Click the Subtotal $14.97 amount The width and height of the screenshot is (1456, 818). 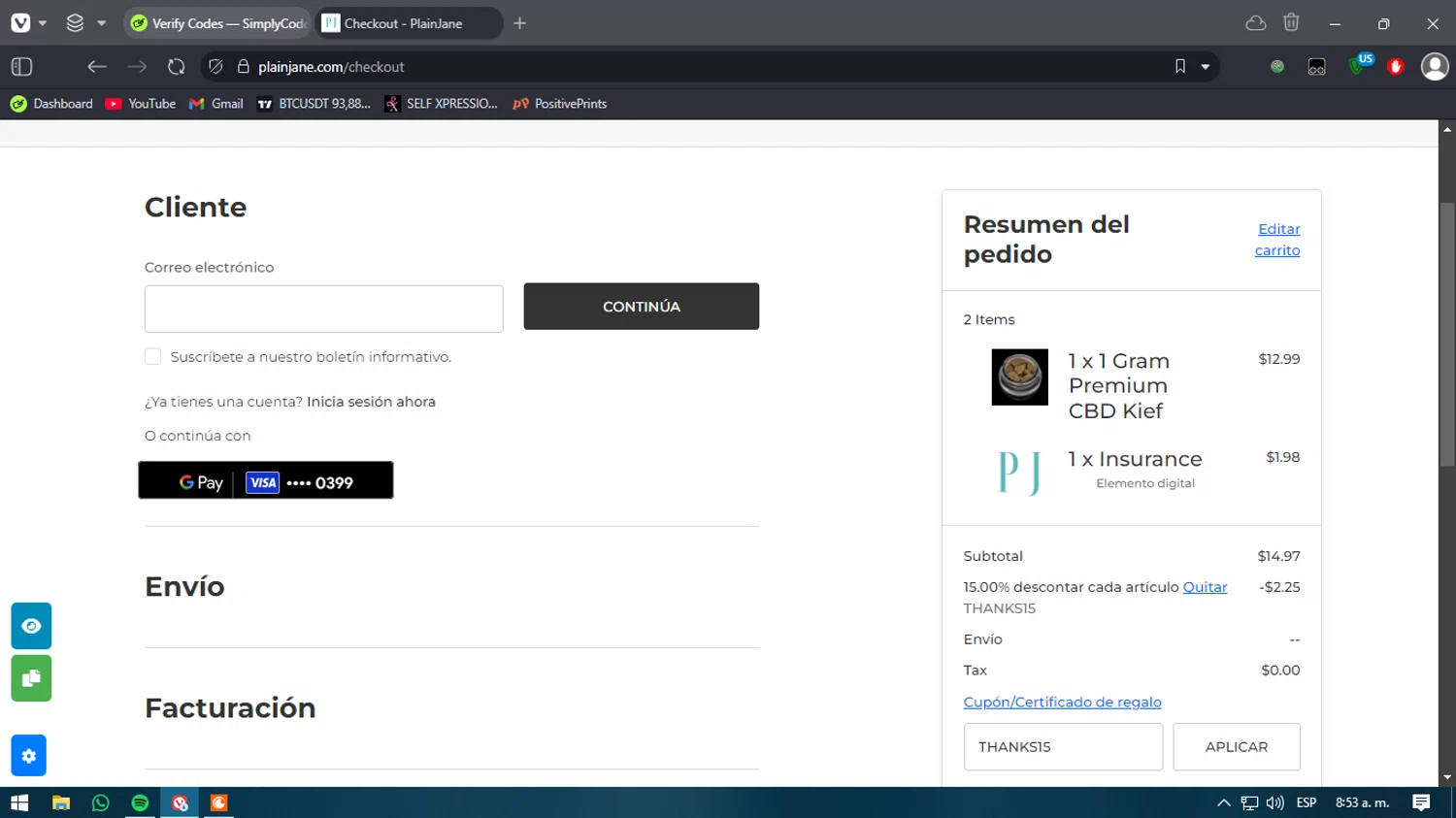tap(1278, 556)
